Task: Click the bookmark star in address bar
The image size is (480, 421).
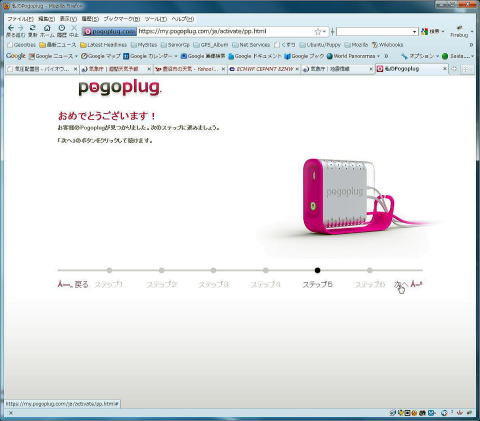Action: point(318,32)
